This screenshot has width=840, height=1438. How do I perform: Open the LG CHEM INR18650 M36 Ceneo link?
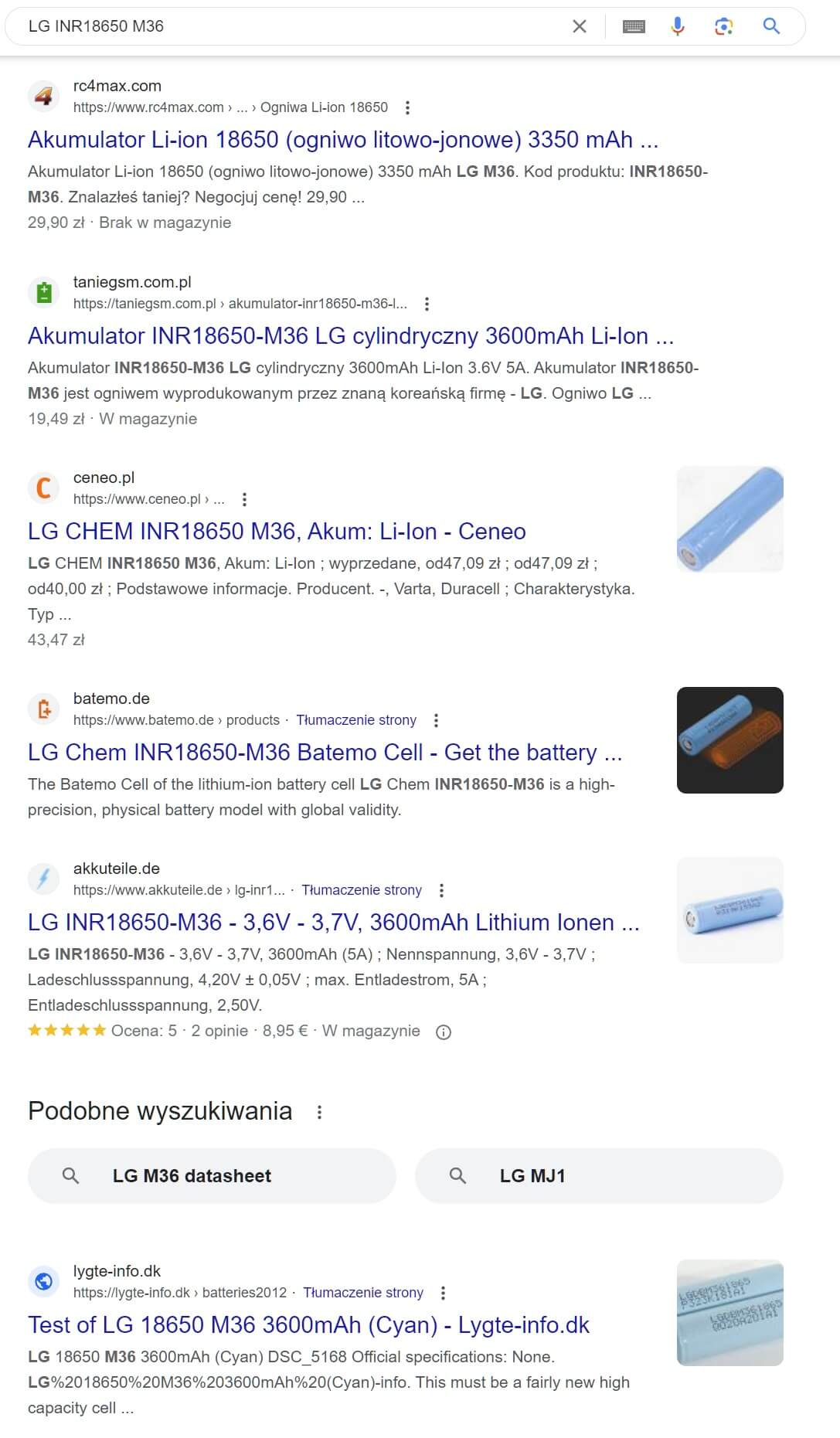(x=277, y=532)
